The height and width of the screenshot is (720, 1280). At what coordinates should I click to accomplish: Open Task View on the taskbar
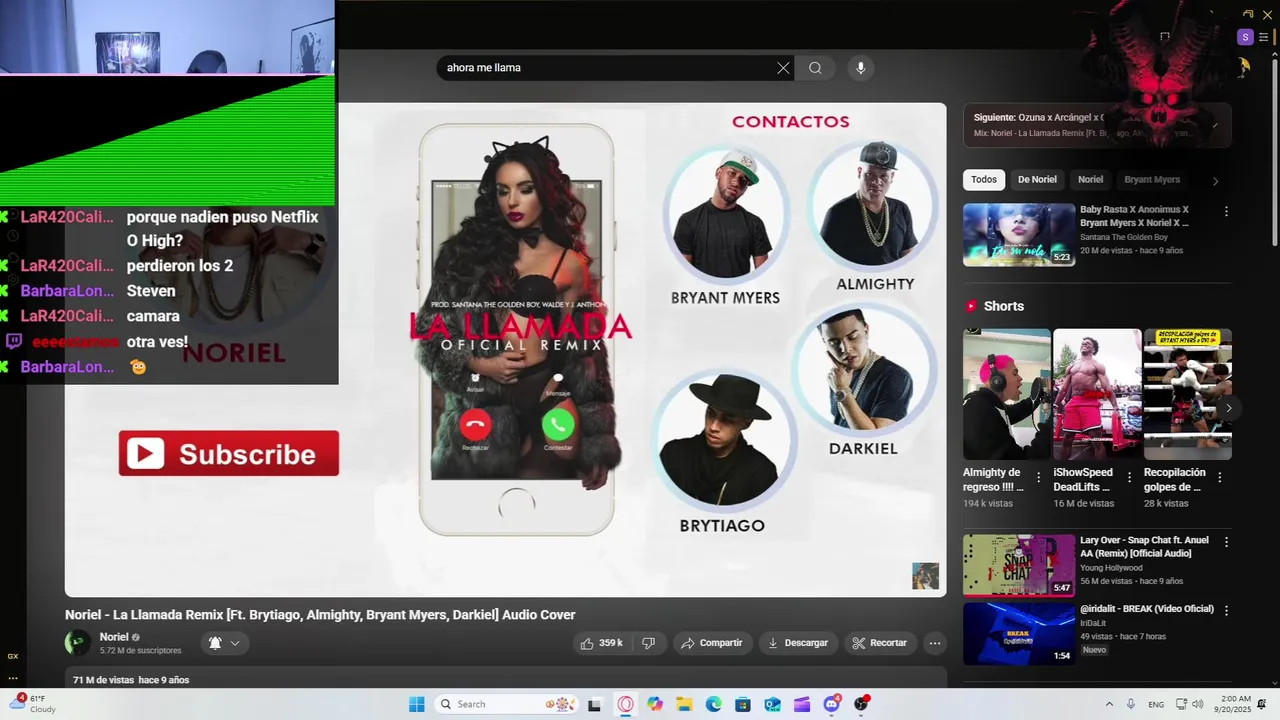tap(595, 704)
